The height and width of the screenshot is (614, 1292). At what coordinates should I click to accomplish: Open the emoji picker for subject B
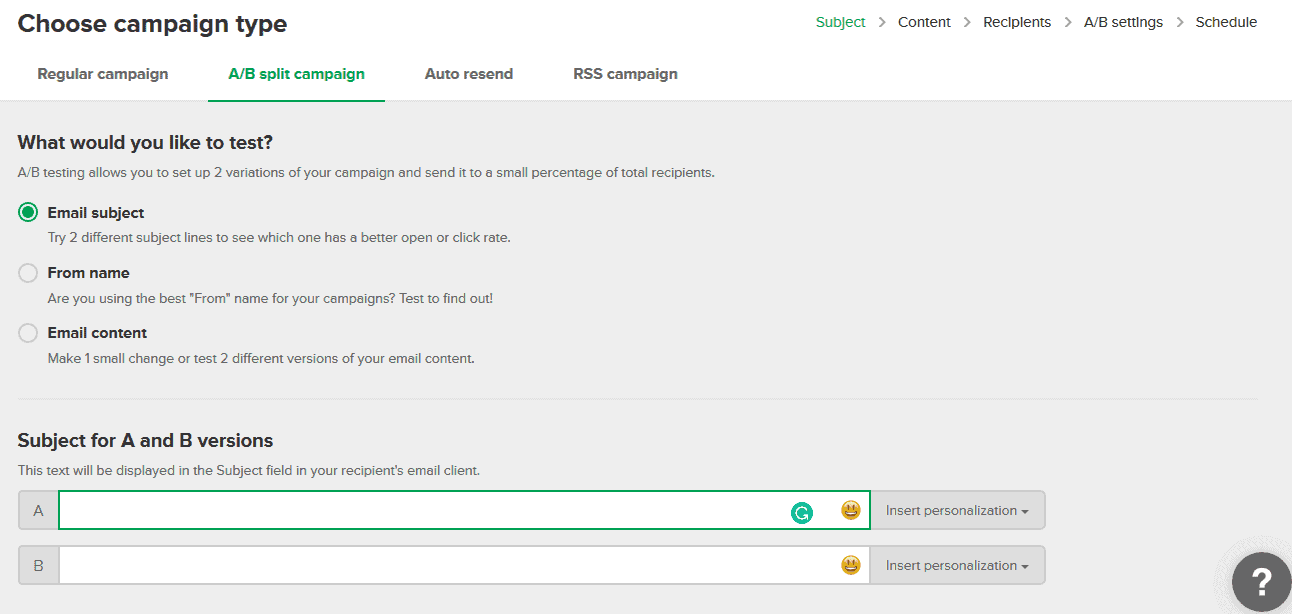point(849,565)
